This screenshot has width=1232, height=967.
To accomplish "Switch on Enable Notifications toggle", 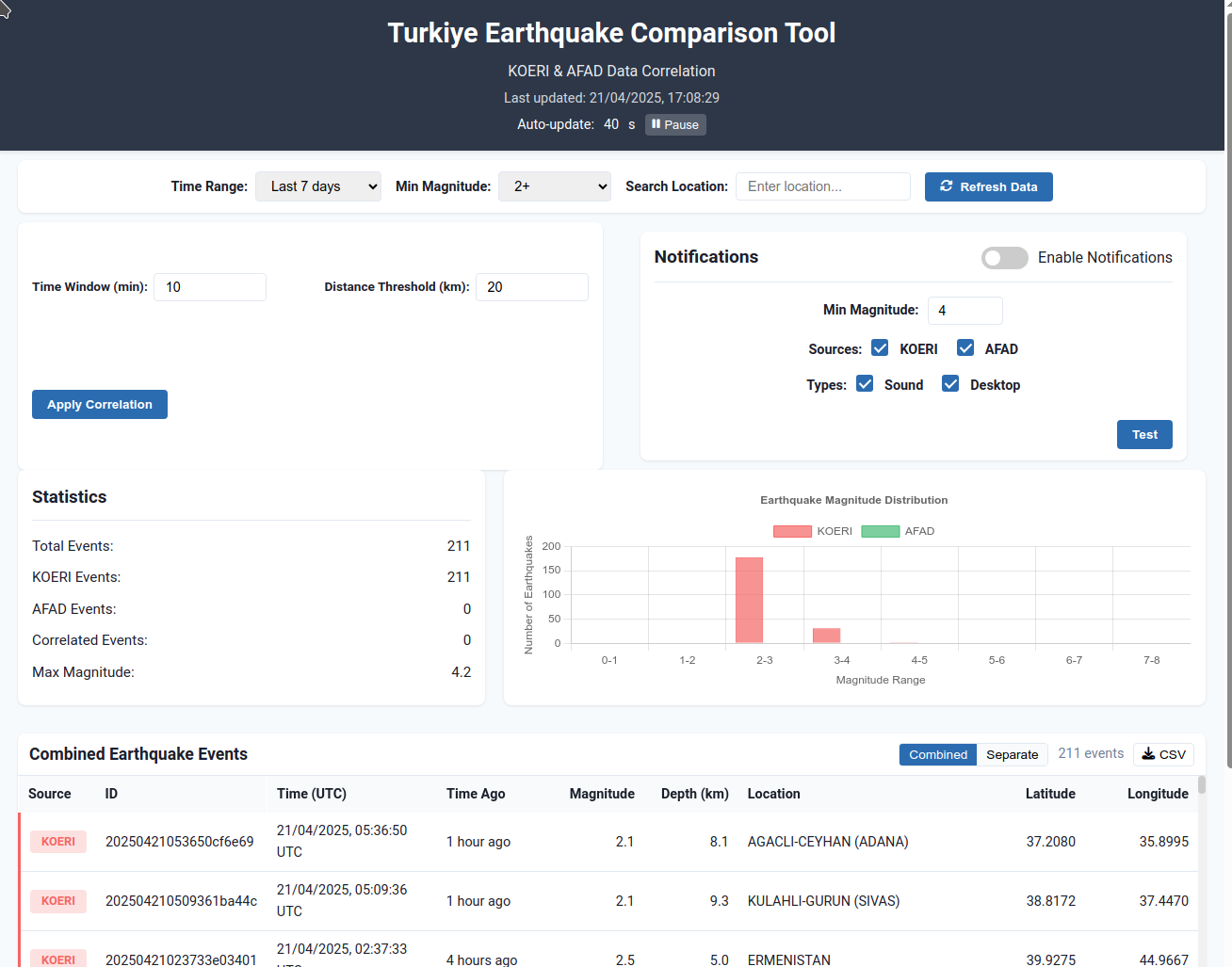I will pos(1004,258).
